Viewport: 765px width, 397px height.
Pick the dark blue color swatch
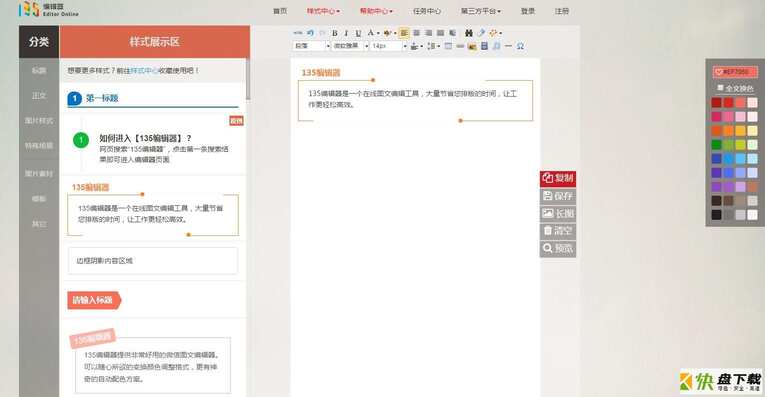716,159
